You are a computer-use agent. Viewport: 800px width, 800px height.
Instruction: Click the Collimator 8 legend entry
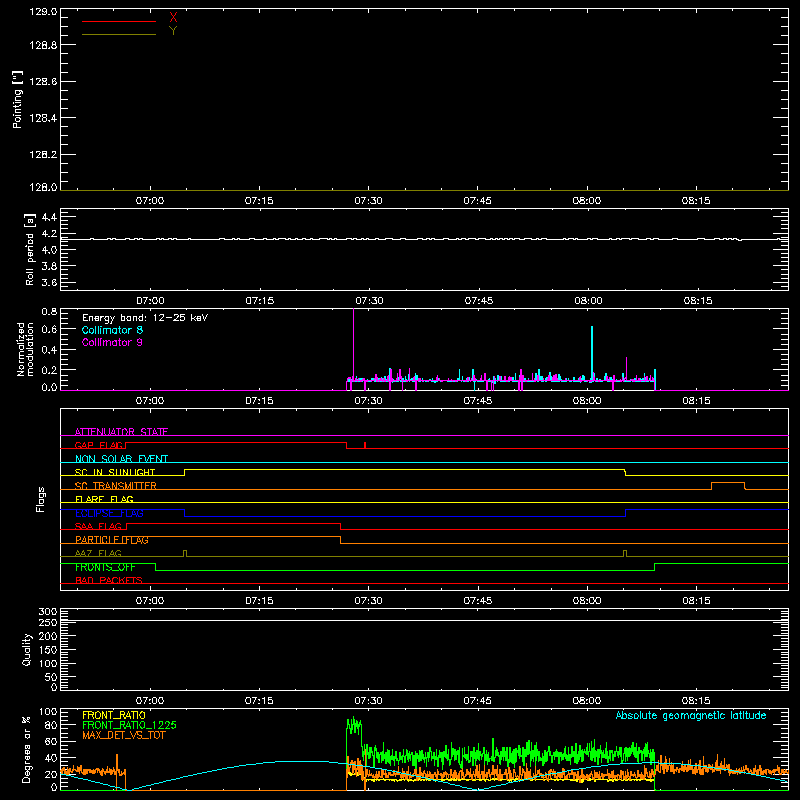112,330
